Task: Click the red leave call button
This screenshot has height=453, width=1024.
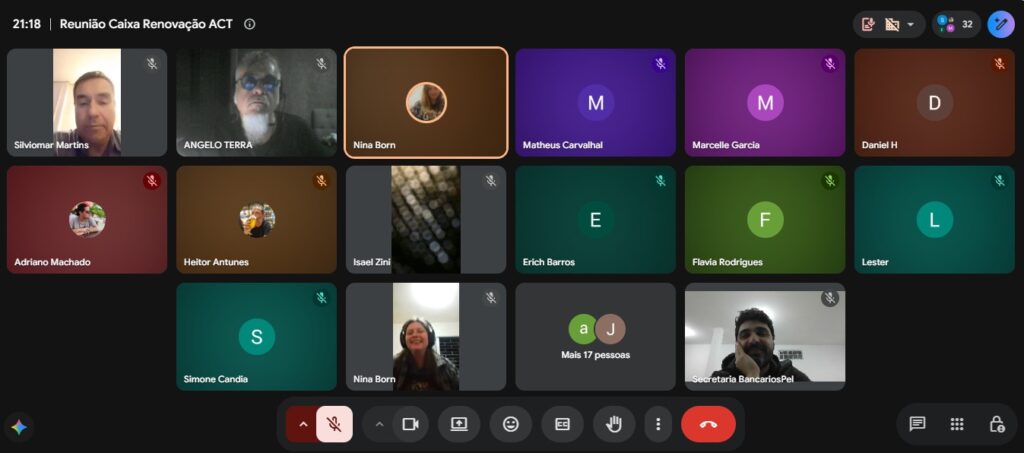Action: coord(708,424)
